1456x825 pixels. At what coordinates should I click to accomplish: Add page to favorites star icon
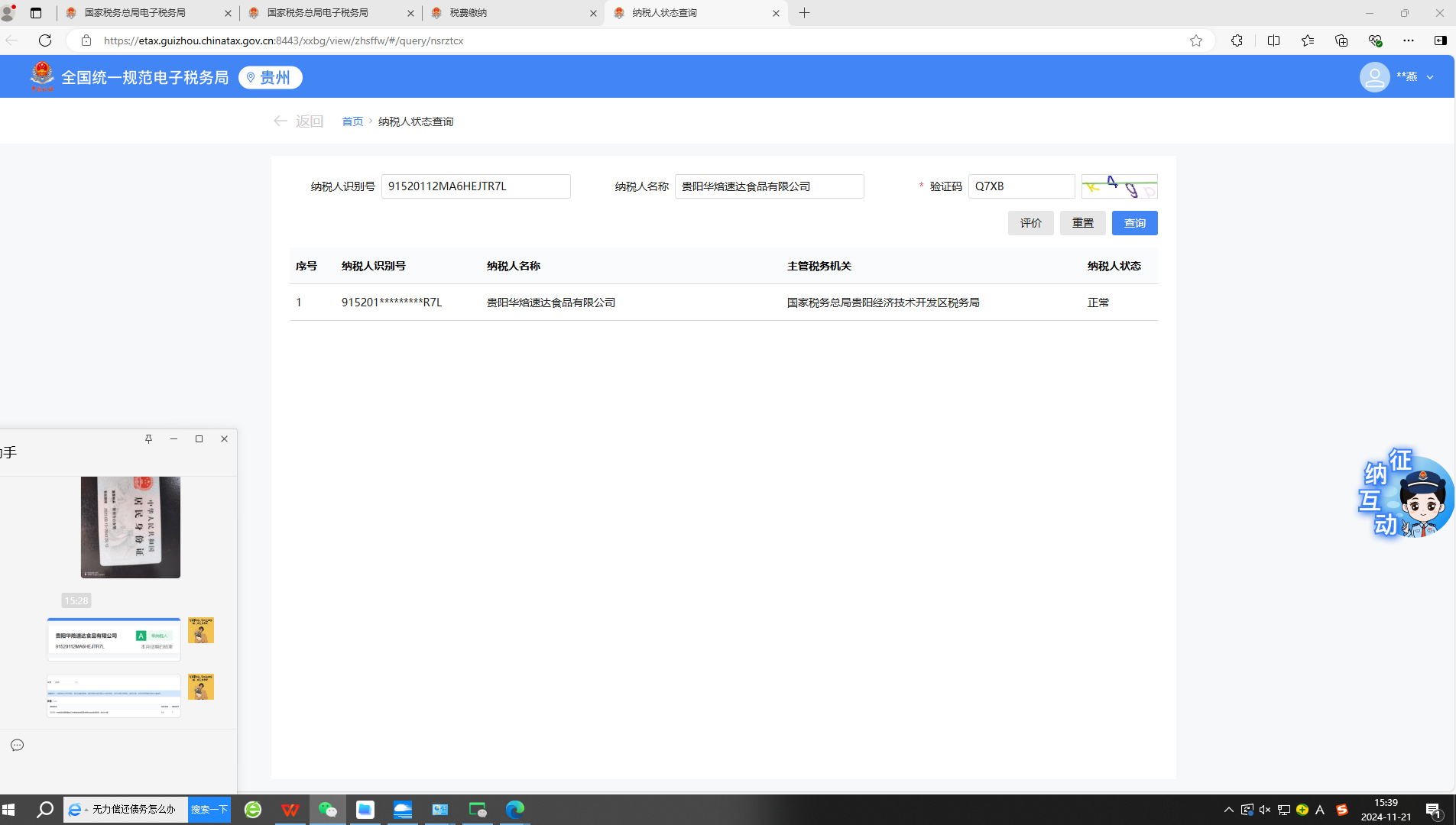[x=1195, y=40]
